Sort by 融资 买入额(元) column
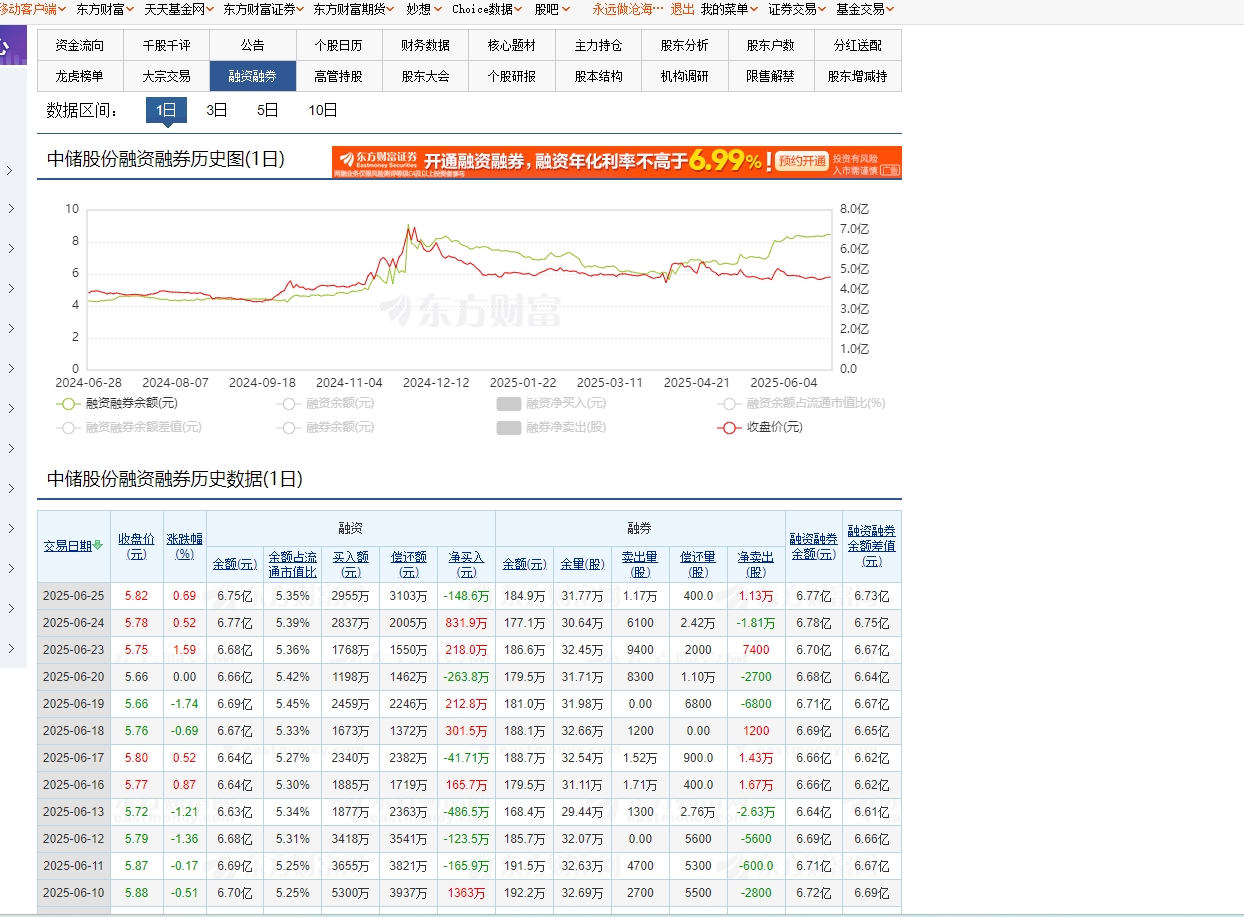Image resolution: width=1244 pixels, height=917 pixels. [351, 565]
